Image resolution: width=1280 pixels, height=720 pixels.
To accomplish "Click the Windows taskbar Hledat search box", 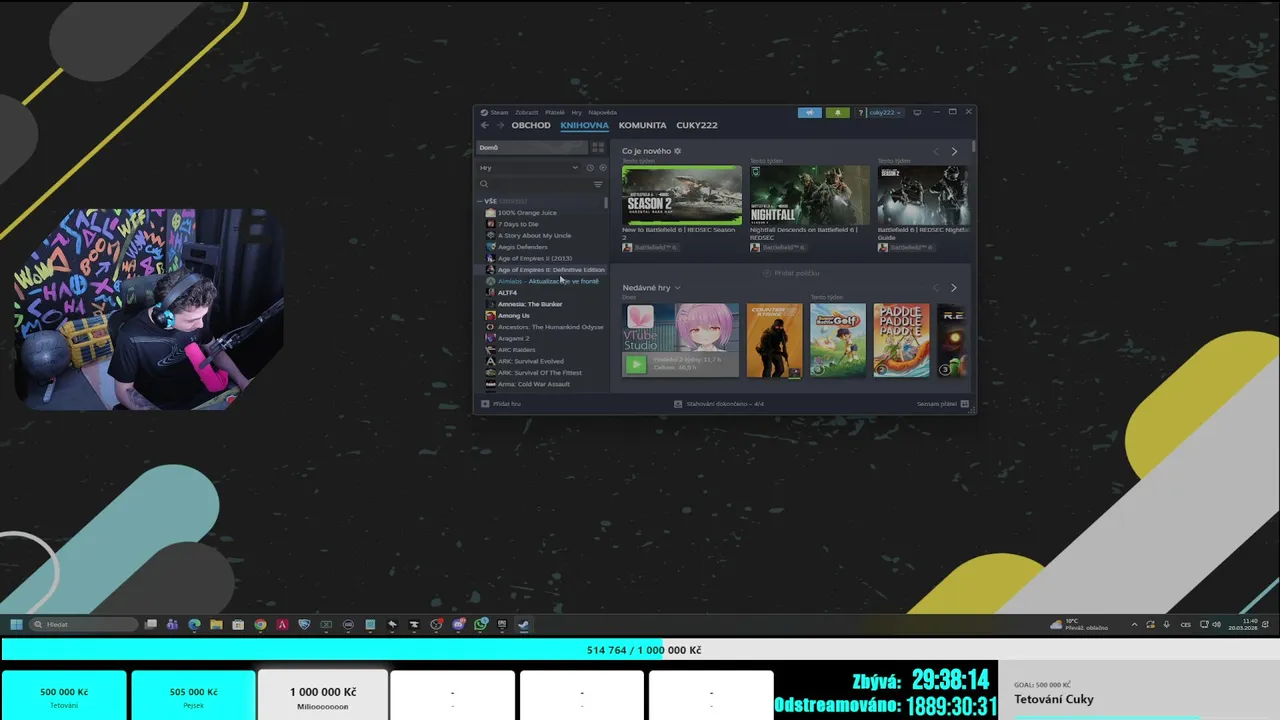I will pyautogui.click(x=83, y=625).
